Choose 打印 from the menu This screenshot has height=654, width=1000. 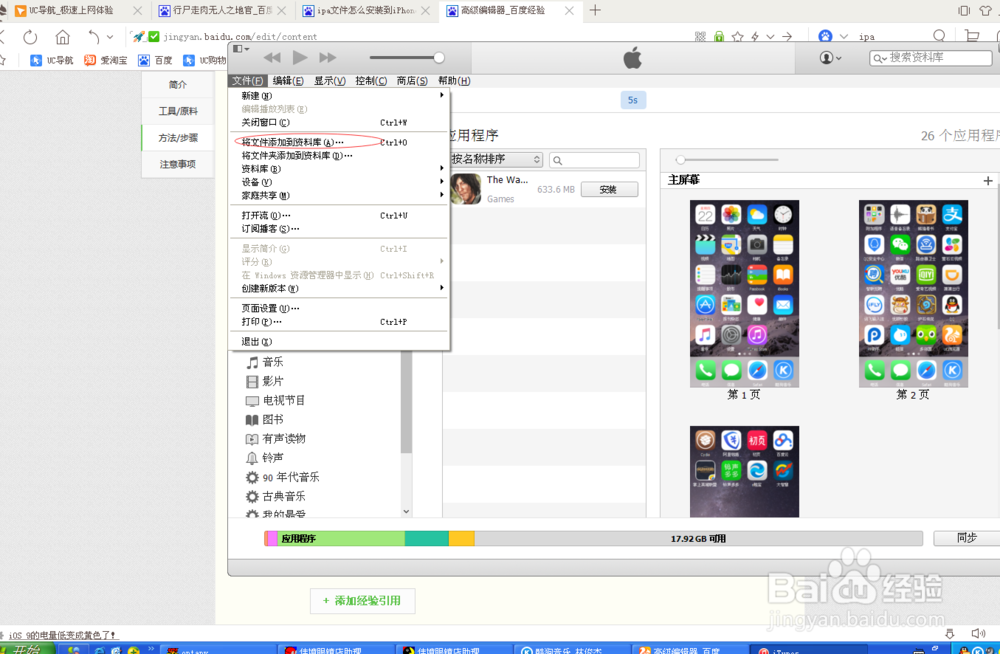(x=339, y=322)
